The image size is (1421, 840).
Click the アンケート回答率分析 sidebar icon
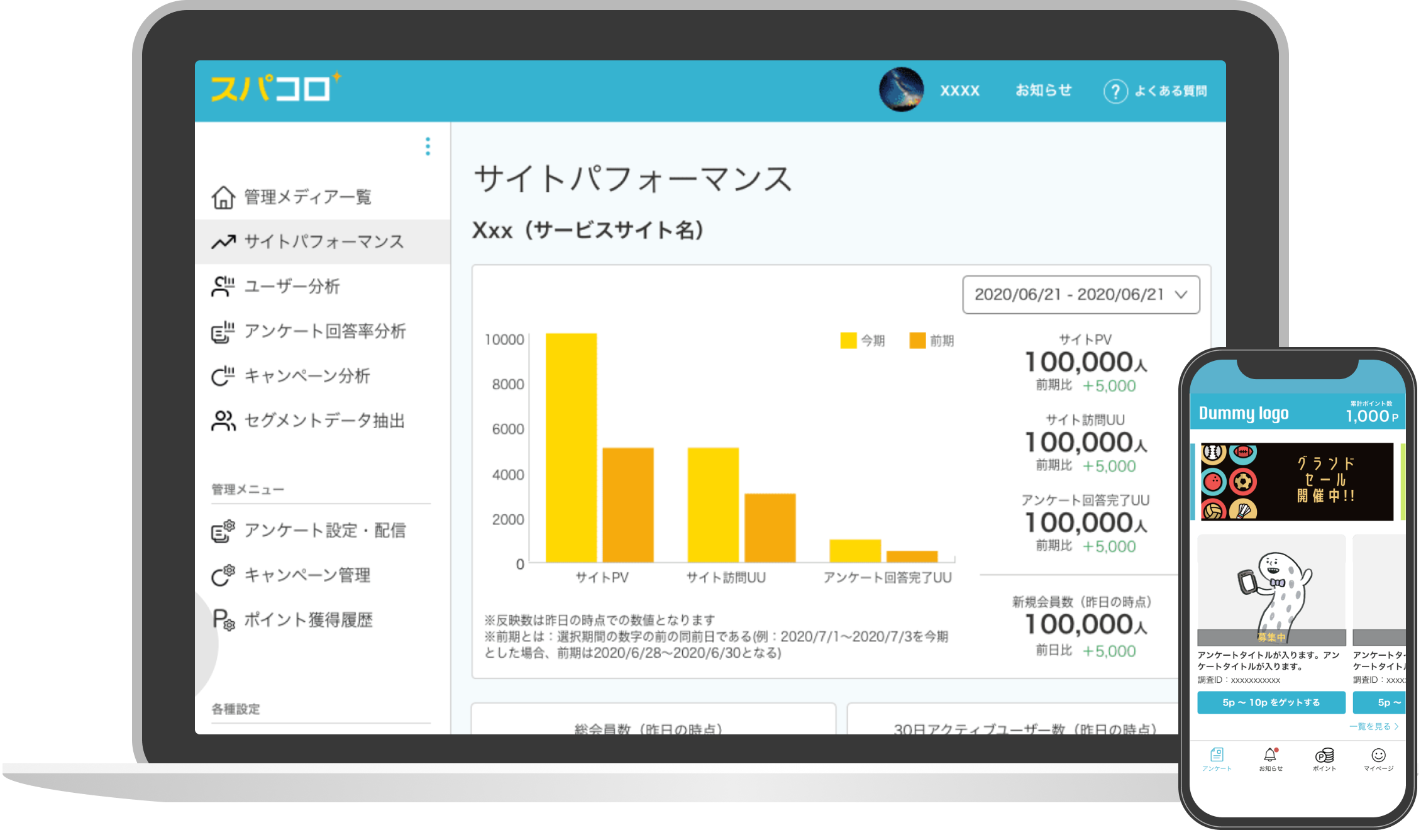pyautogui.click(x=223, y=332)
